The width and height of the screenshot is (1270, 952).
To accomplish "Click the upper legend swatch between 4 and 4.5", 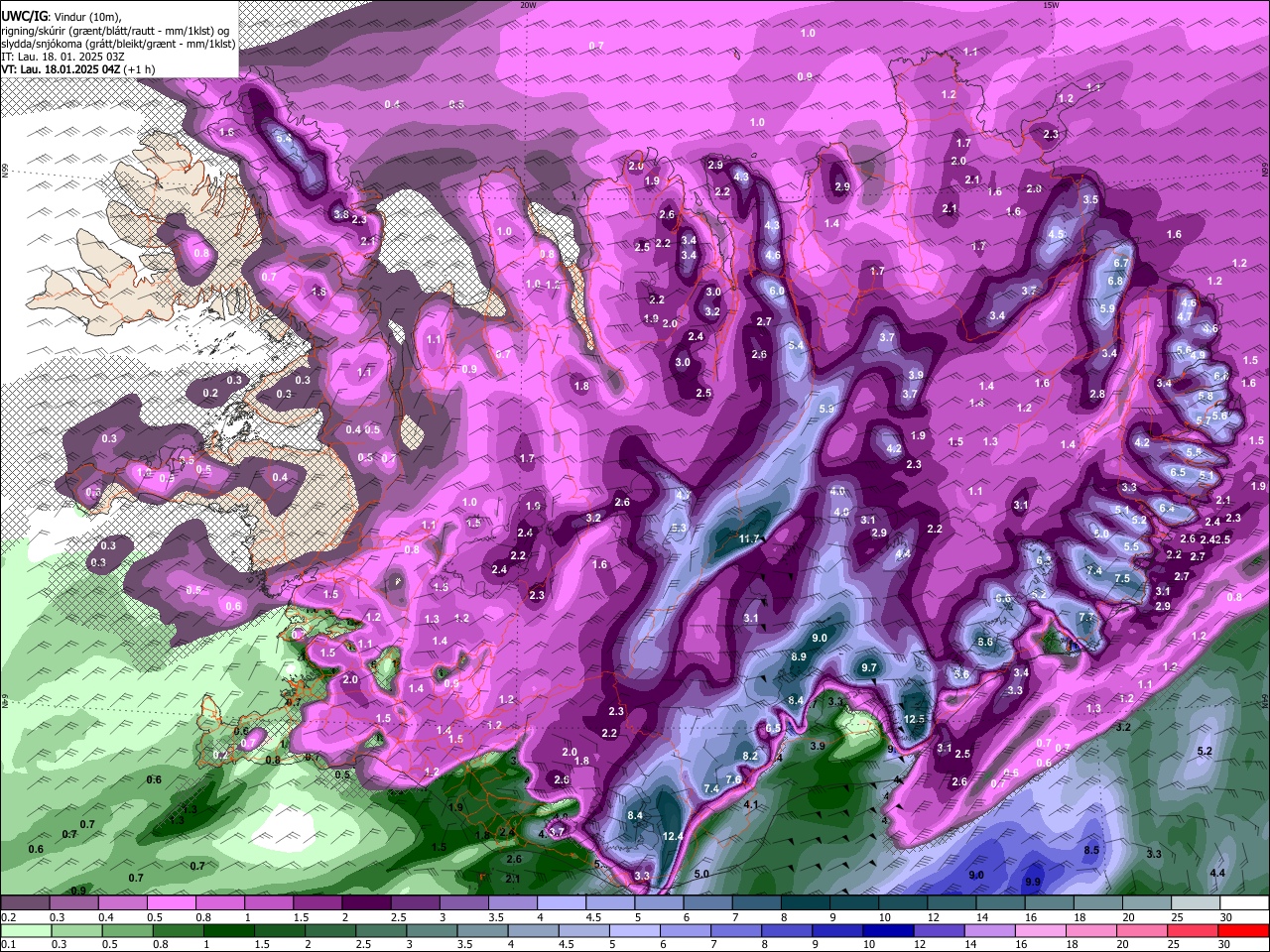I will [561, 903].
